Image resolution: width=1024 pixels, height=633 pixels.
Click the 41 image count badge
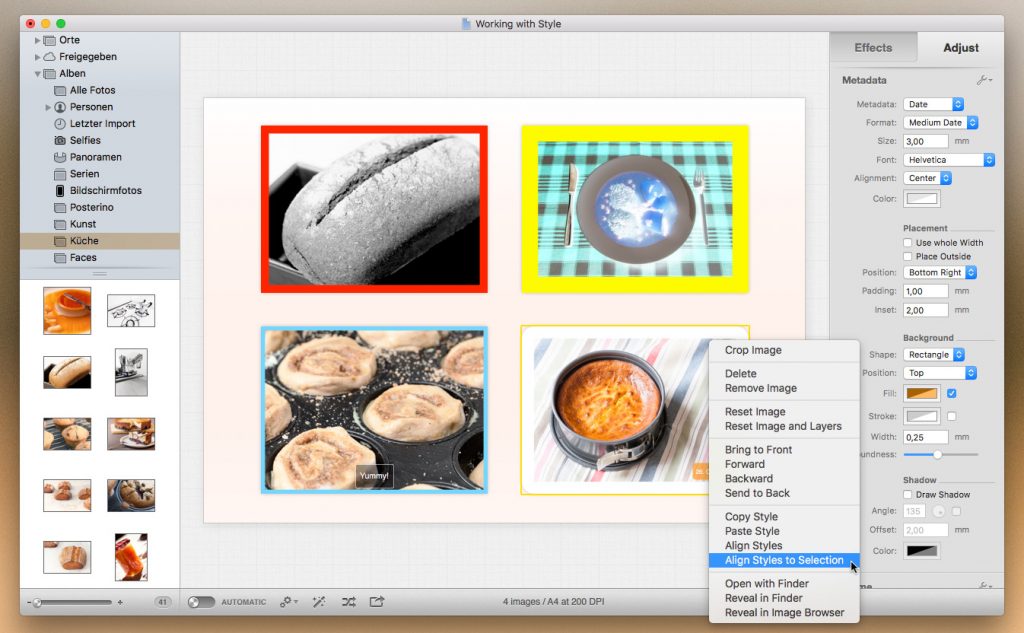click(163, 602)
